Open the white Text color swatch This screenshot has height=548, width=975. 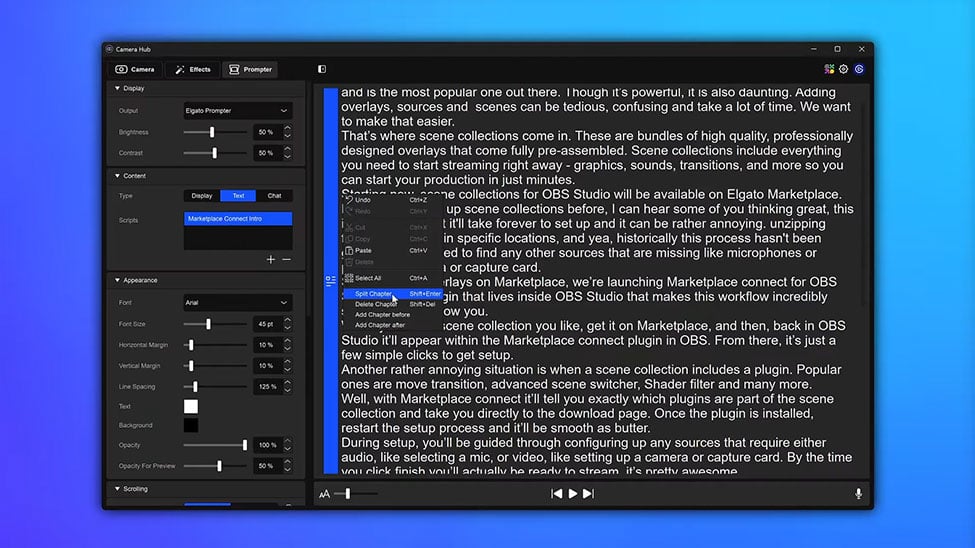(191, 407)
